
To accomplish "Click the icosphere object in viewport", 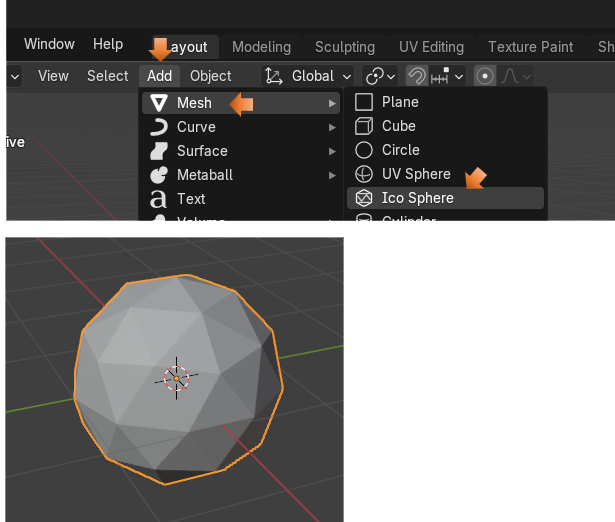I will pos(177,380).
